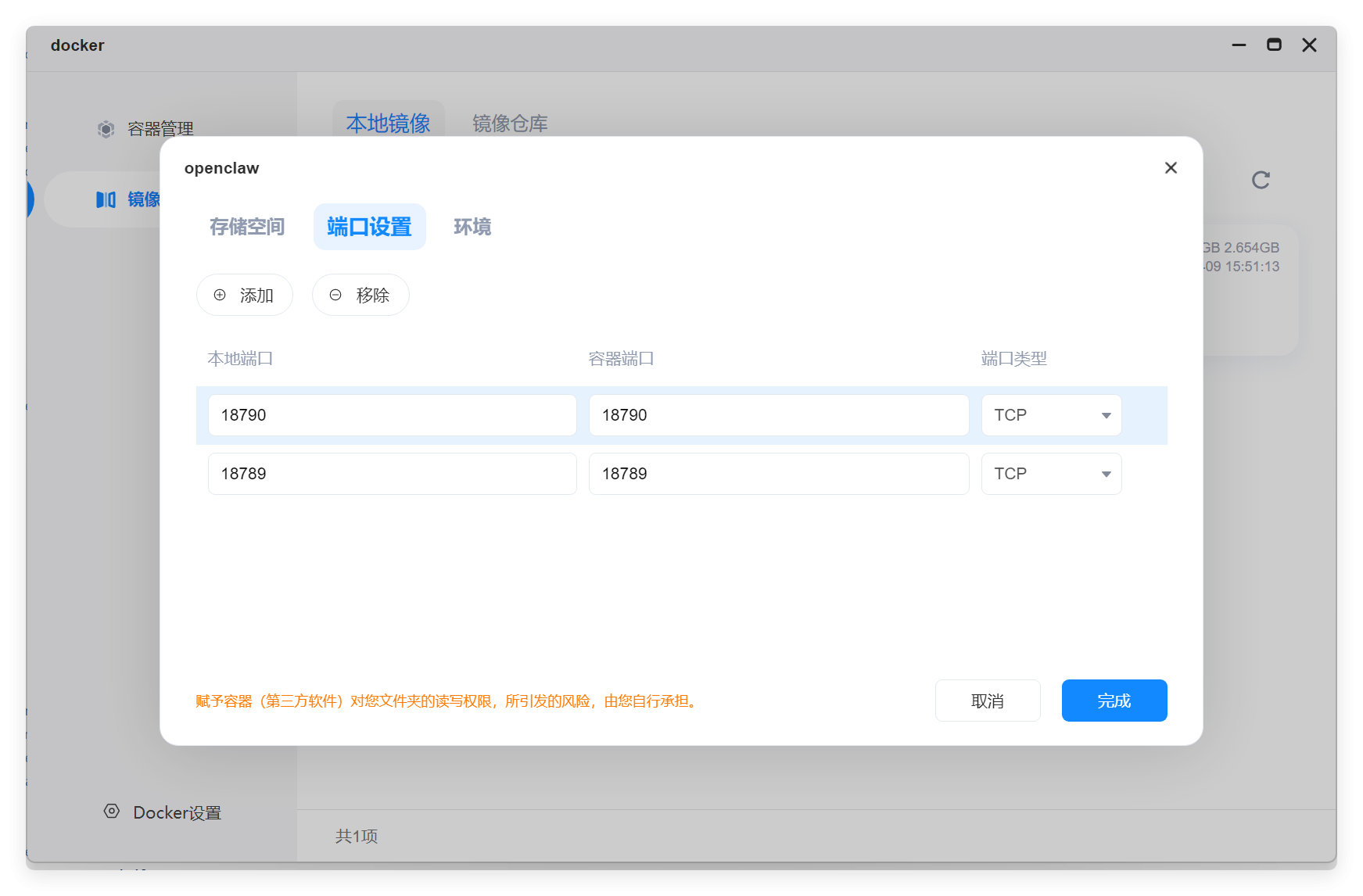Switch to the 环境 tab

click(x=472, y=227)
